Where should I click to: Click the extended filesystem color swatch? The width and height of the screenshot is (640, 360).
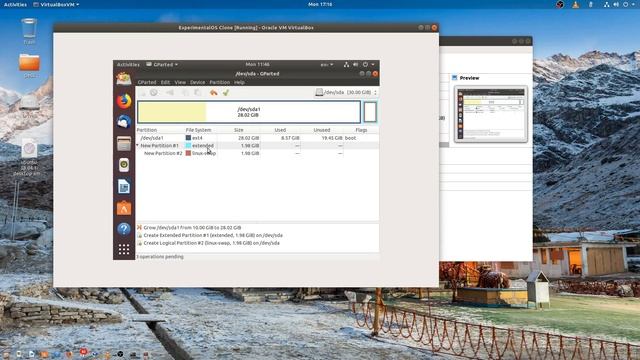click(x=188, y=145)
